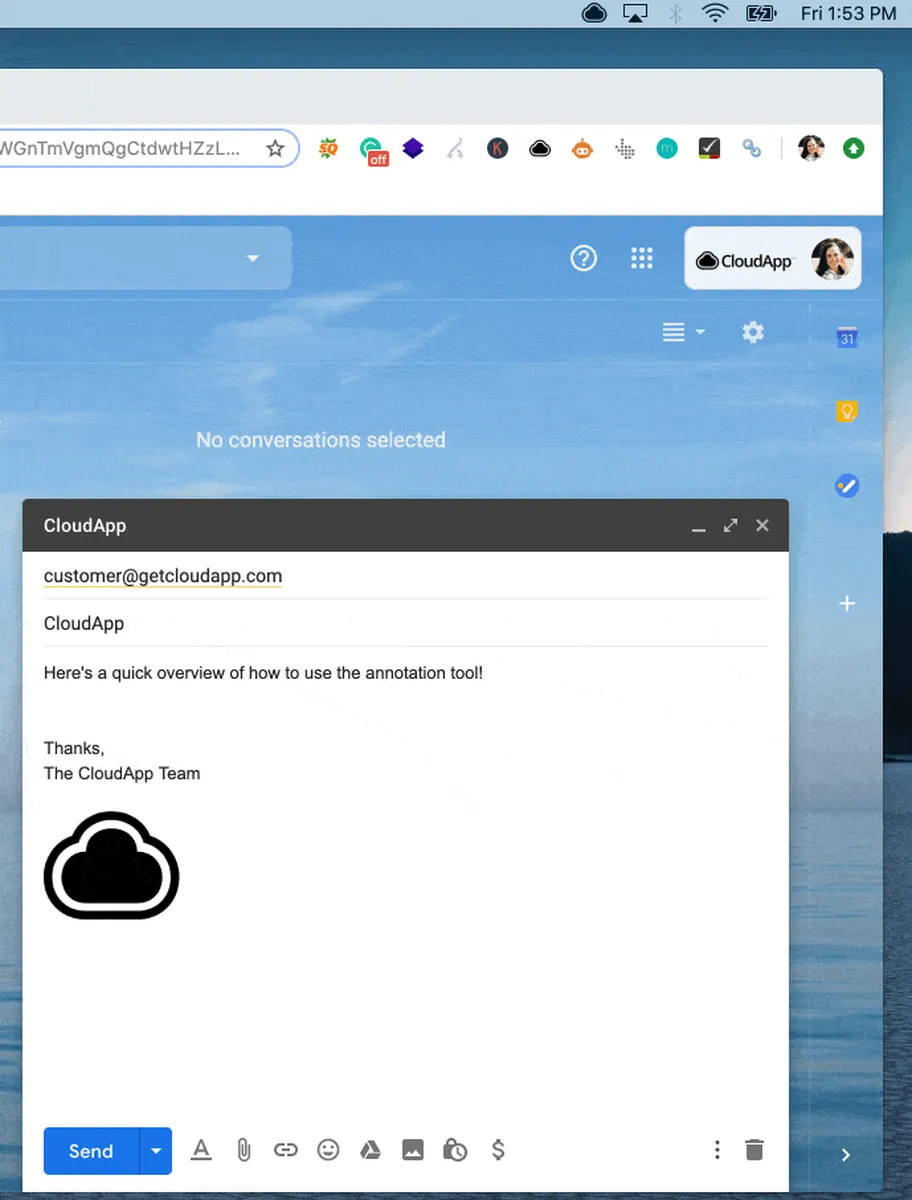Screen dimensions: 912x1200
Task: Attach files with the paperclip icon
Action: [x=243, y=1150]
